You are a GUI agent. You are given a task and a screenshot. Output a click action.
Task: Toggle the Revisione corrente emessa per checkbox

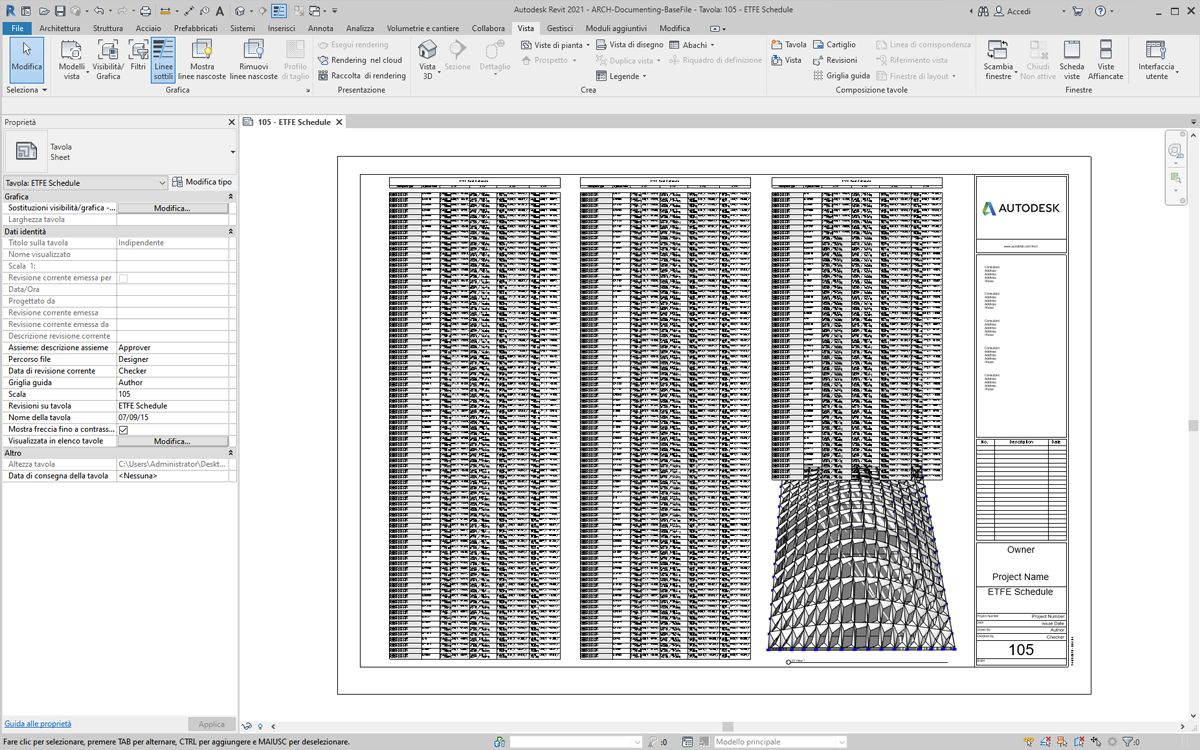(x=123, y=278)
